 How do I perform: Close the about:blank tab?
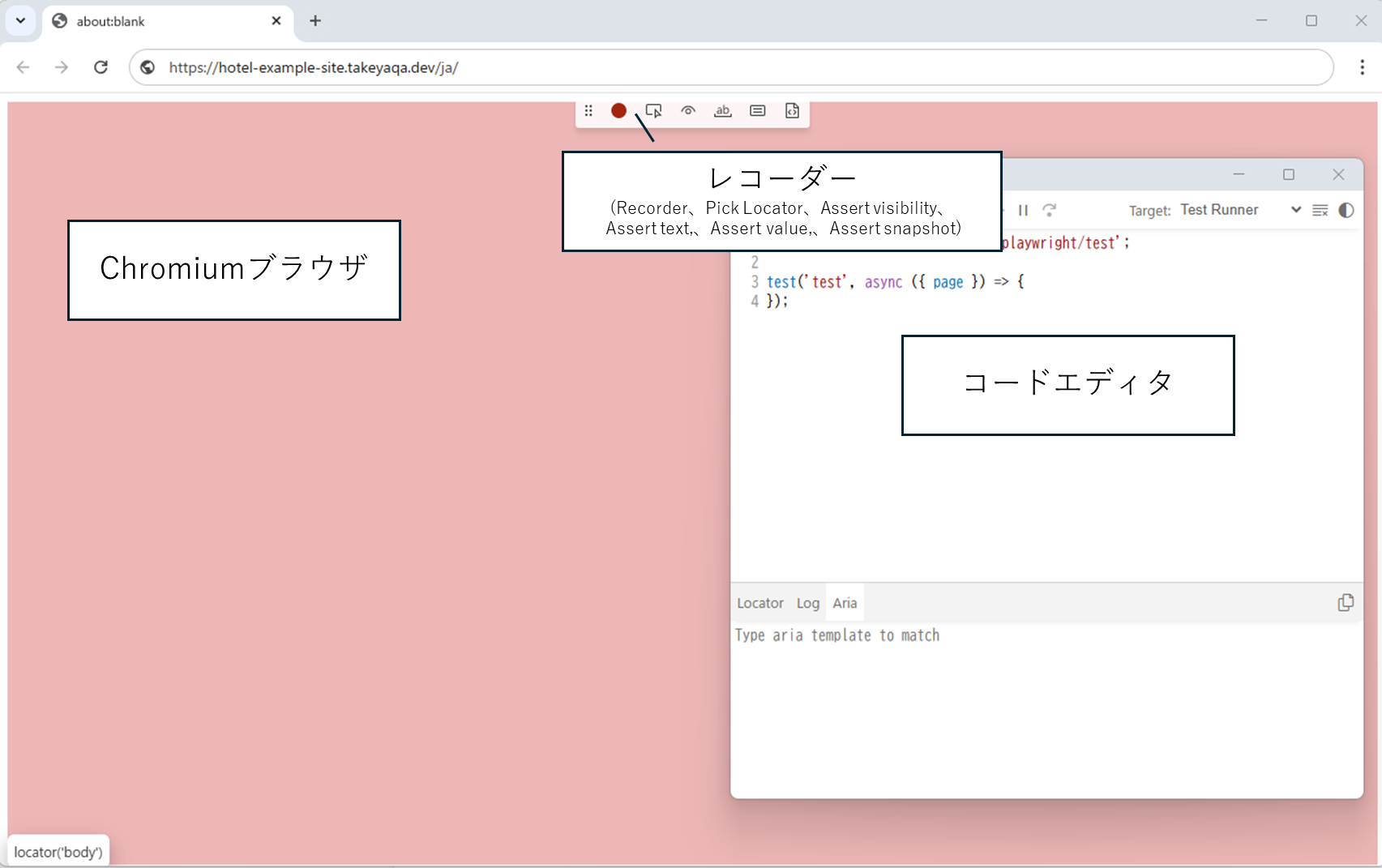point(276,21)
